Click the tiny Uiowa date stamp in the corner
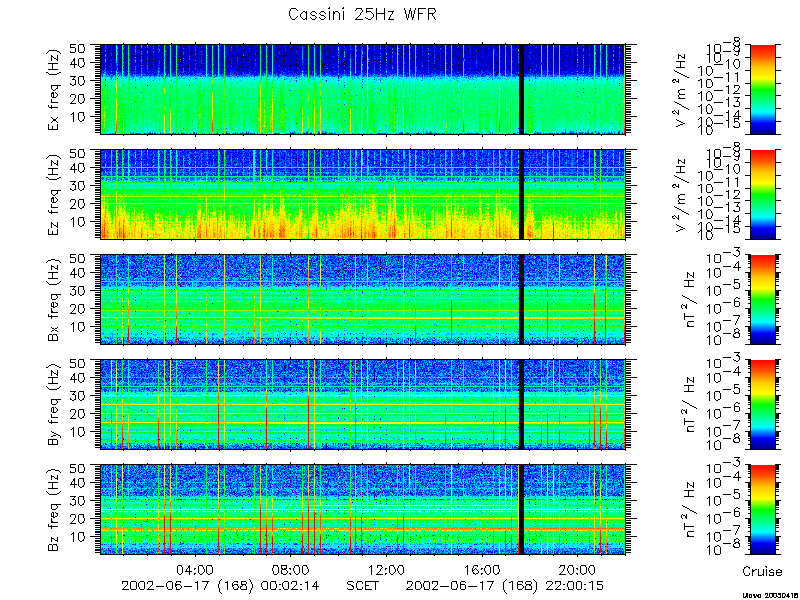 point(770,595)
